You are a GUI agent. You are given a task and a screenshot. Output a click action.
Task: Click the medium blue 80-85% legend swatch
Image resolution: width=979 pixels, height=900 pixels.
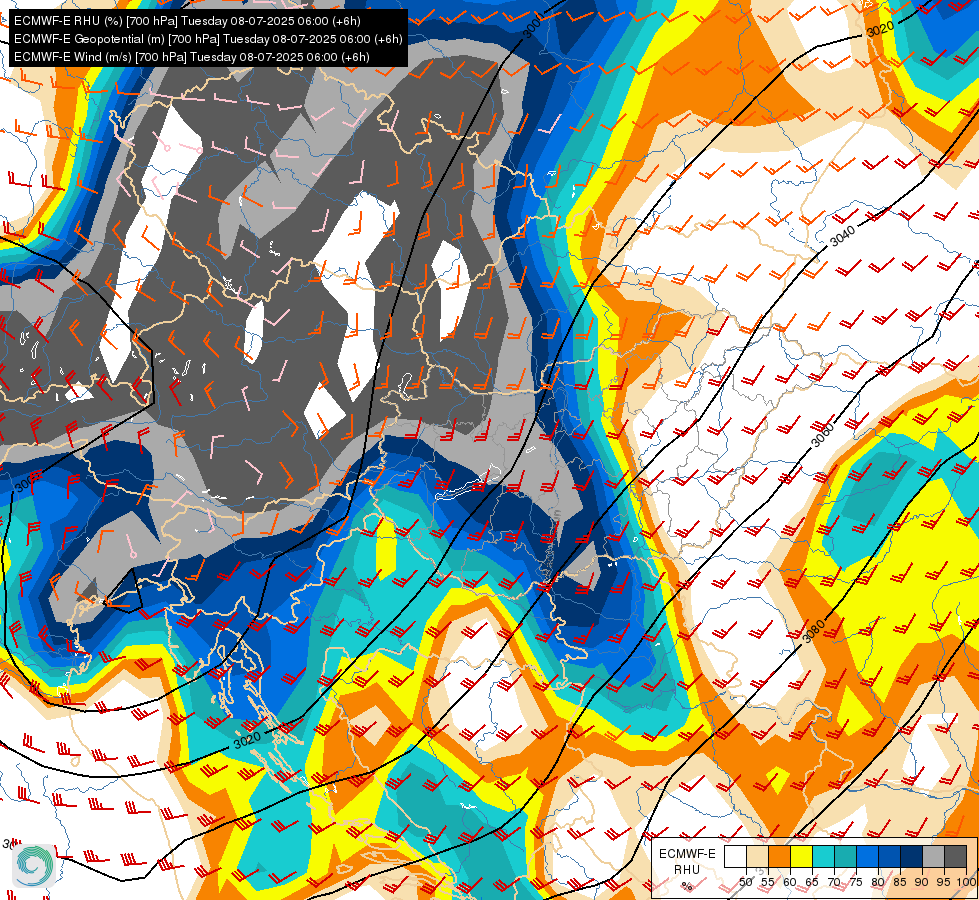pyautogui.click(x=889, y=856)
